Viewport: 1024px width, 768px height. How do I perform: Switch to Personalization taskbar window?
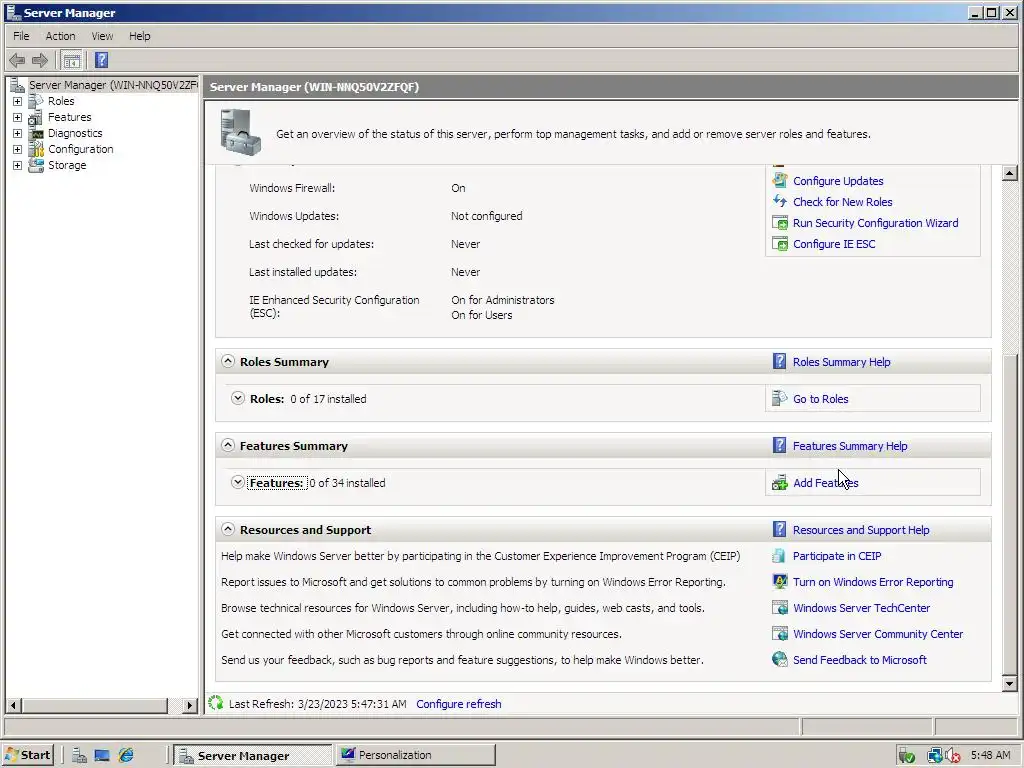coord(415,755)
